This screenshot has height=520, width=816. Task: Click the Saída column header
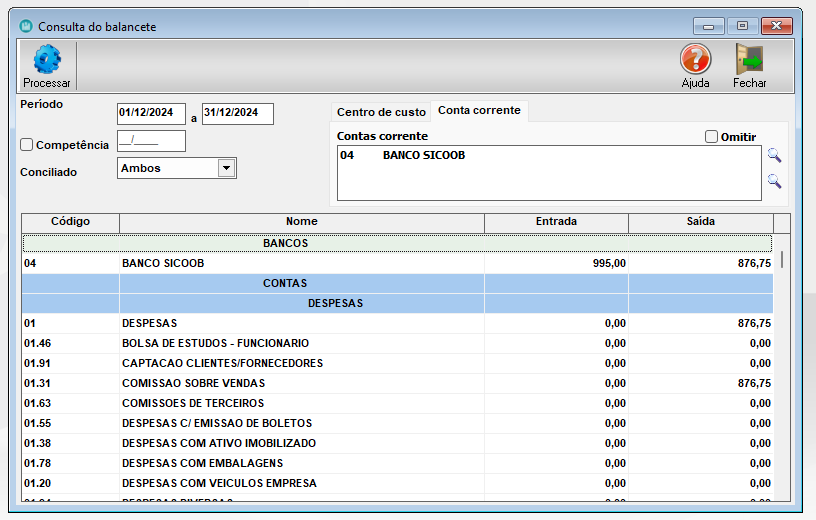click(700, 222)
